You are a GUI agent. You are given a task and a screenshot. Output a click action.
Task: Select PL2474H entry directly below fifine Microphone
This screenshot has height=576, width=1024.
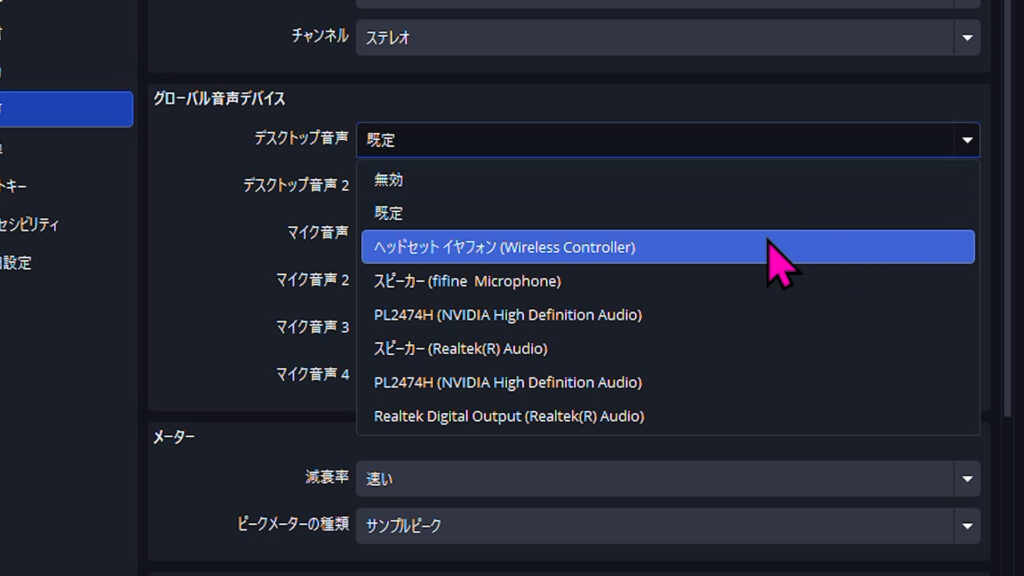(x=507, y=315)
